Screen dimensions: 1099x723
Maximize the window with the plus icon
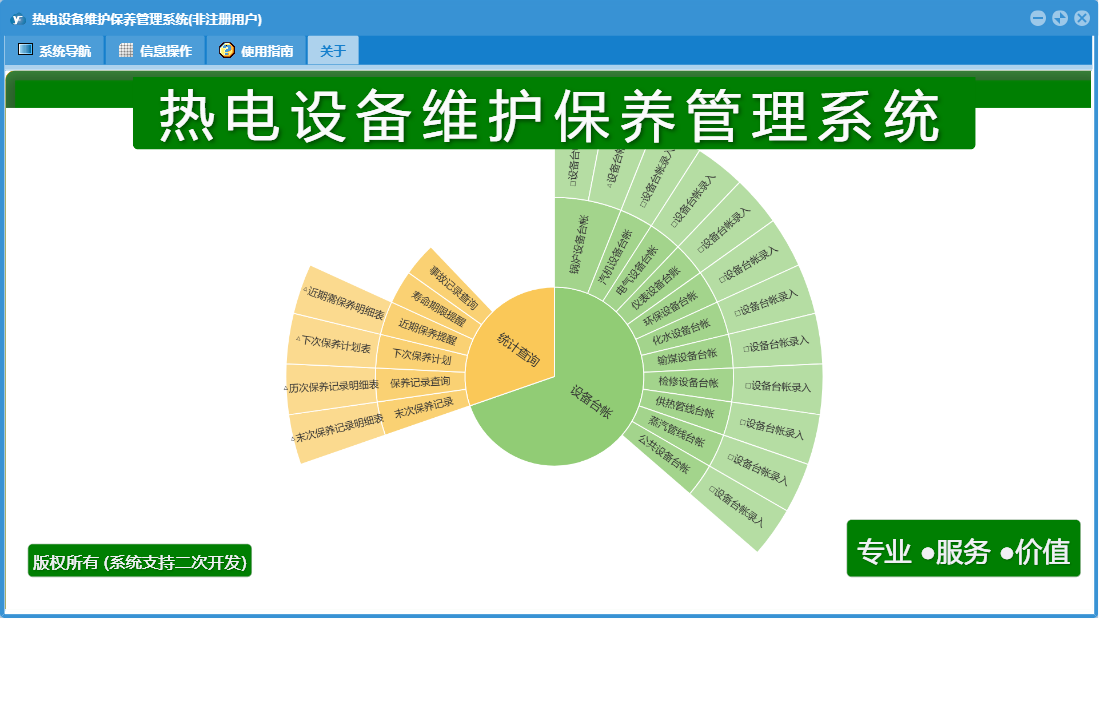coord(1060,19)
